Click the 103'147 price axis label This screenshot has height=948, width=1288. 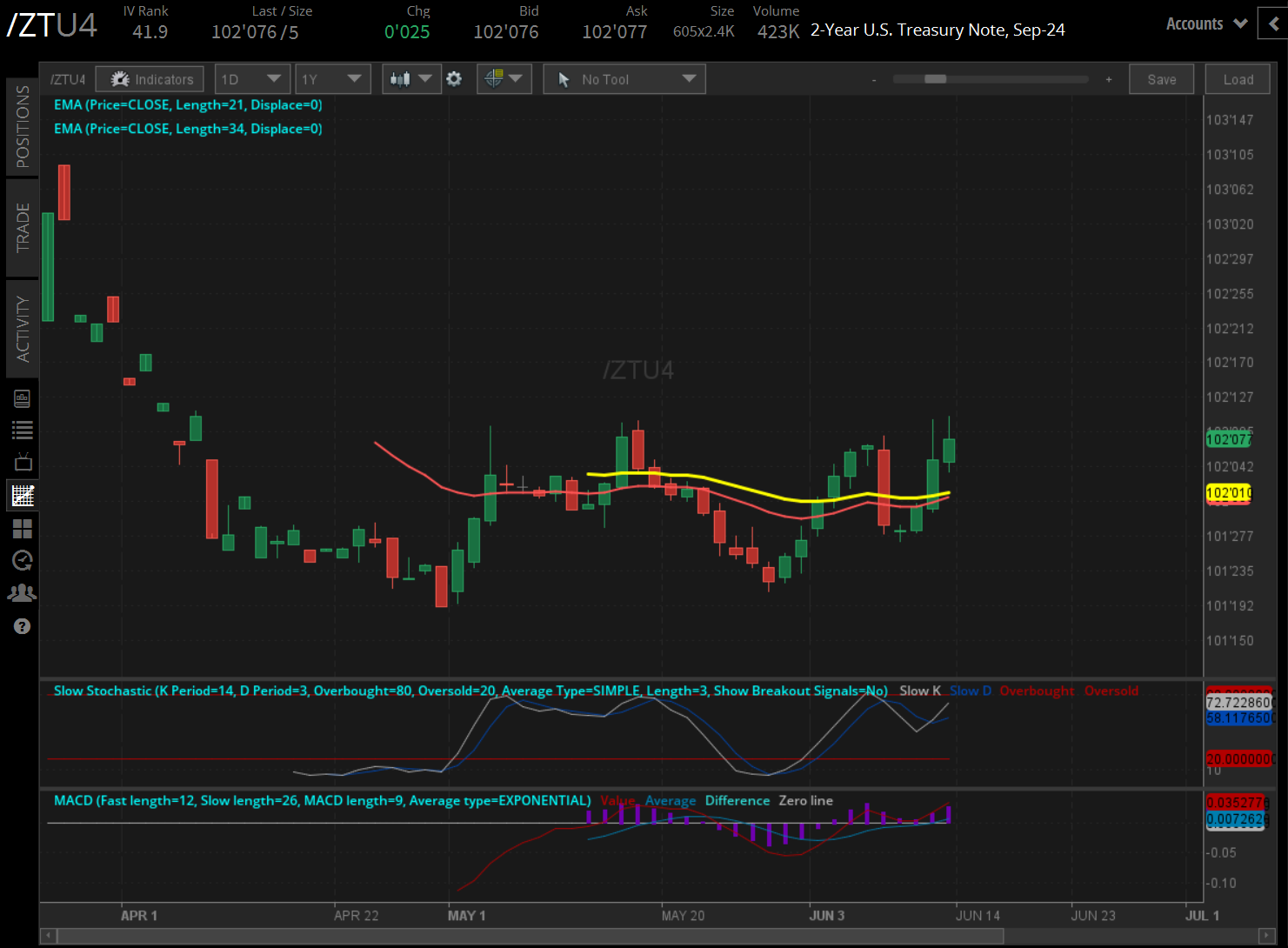[1230, 120]
